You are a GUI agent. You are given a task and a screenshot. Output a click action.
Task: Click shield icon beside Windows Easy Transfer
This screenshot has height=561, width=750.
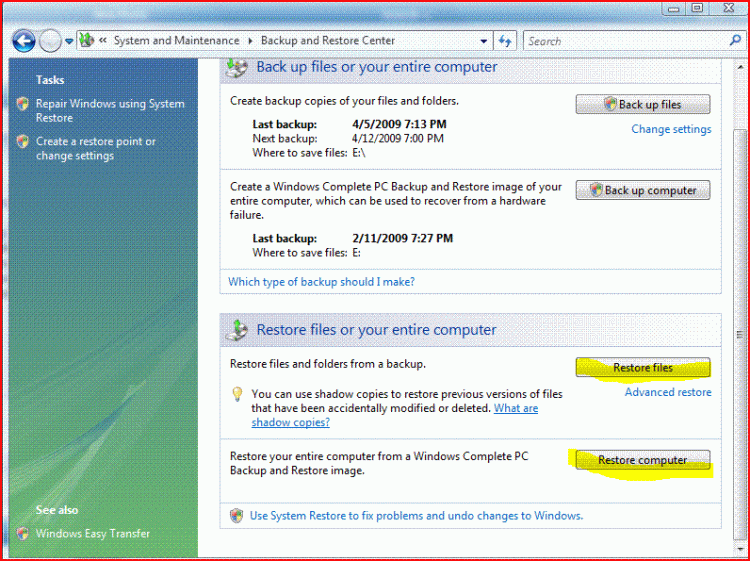22,533
